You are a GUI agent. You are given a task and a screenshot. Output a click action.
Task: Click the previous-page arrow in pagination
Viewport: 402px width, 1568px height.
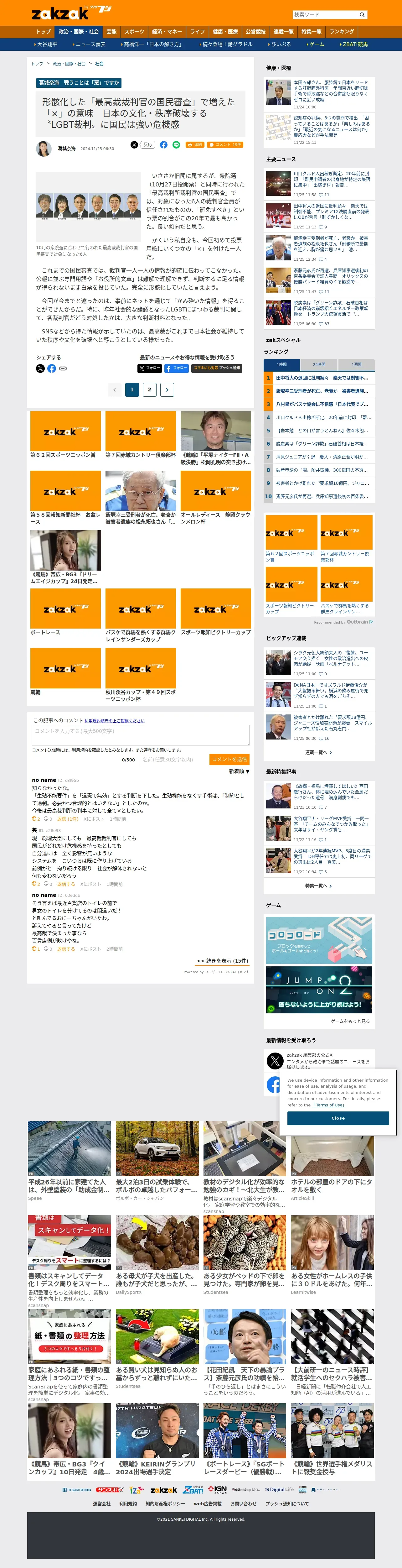coord(114,389)
